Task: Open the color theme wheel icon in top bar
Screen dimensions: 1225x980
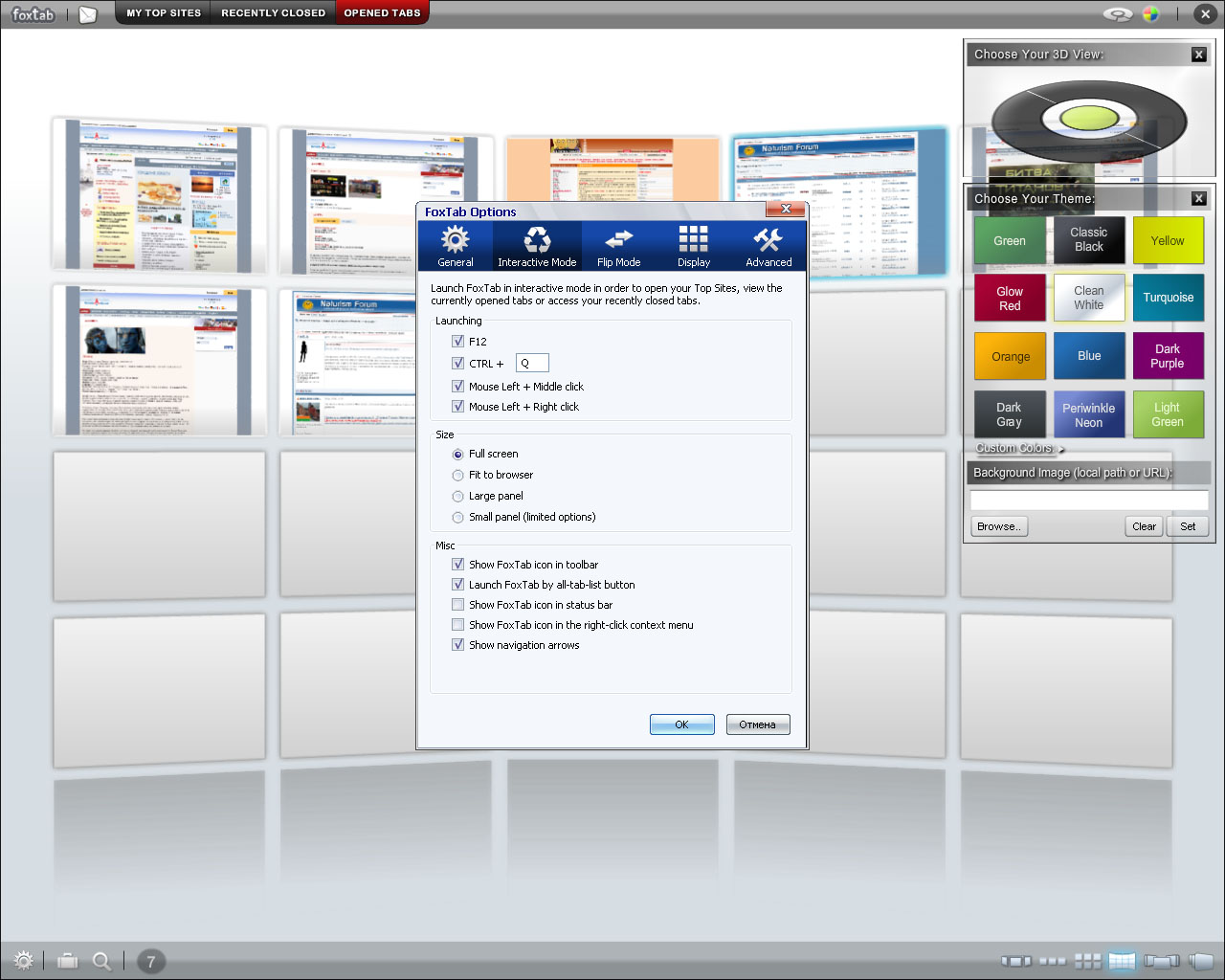Action: [x=1151, y=14]
